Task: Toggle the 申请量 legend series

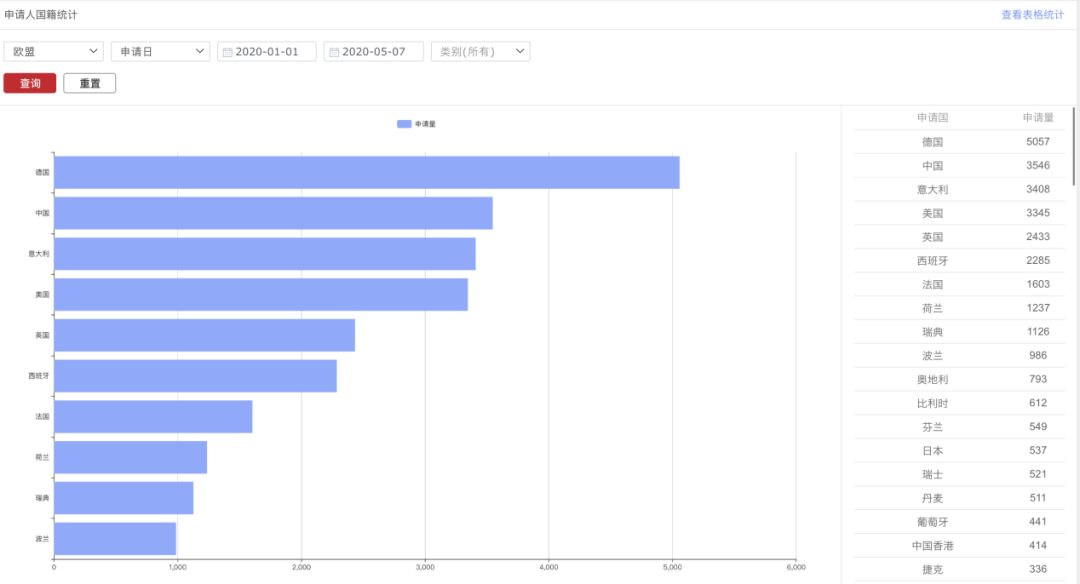Action: pyautogui.click(x=416, y=124)
